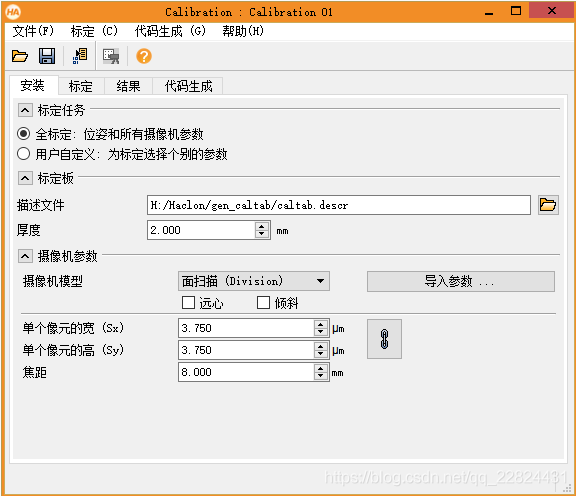Switch to the 安装 tab
The height and width of the screenshot is (496, 576).
click(x=33, y=85)
